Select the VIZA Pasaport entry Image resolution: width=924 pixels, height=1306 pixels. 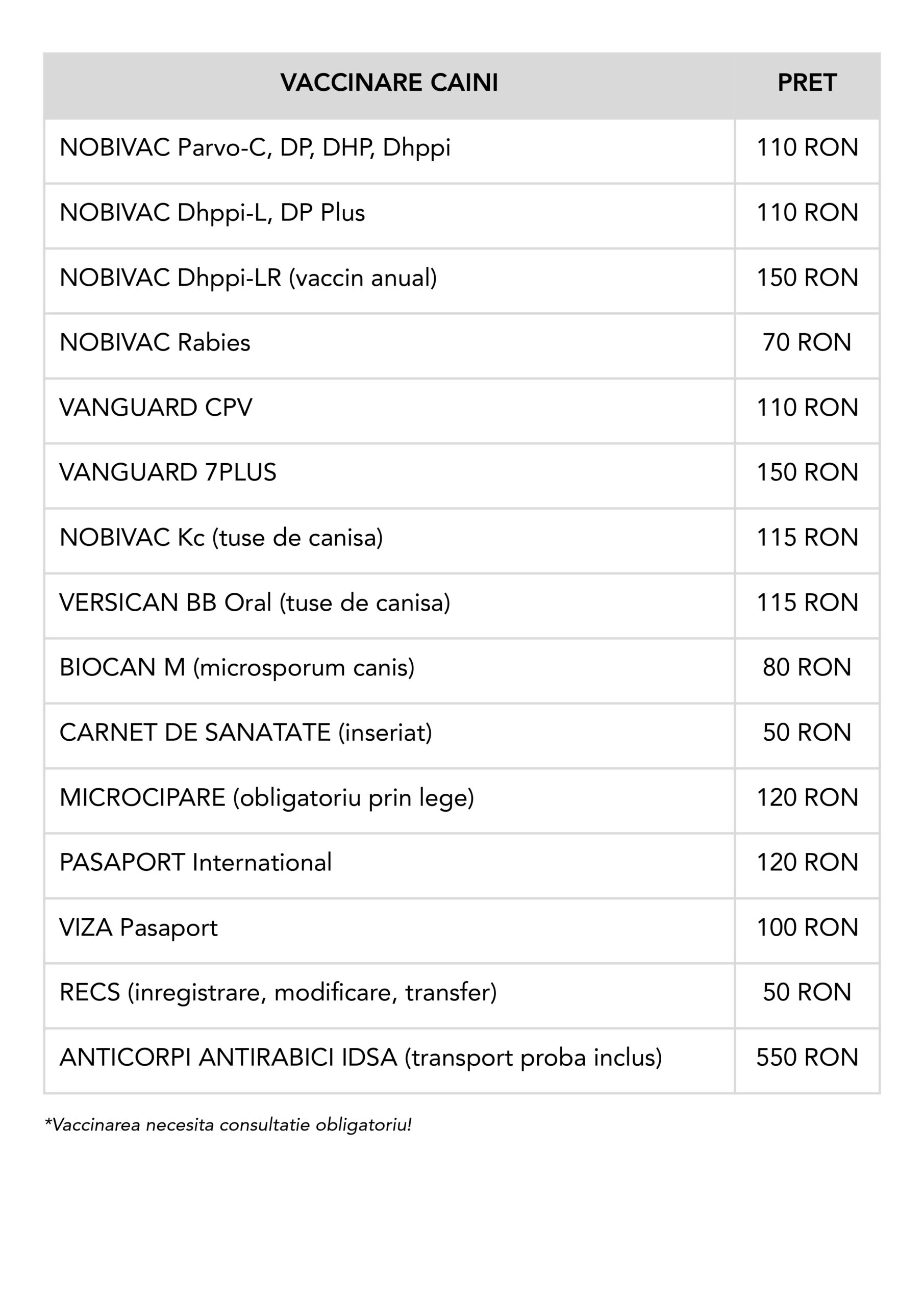(x=139, y=928)
